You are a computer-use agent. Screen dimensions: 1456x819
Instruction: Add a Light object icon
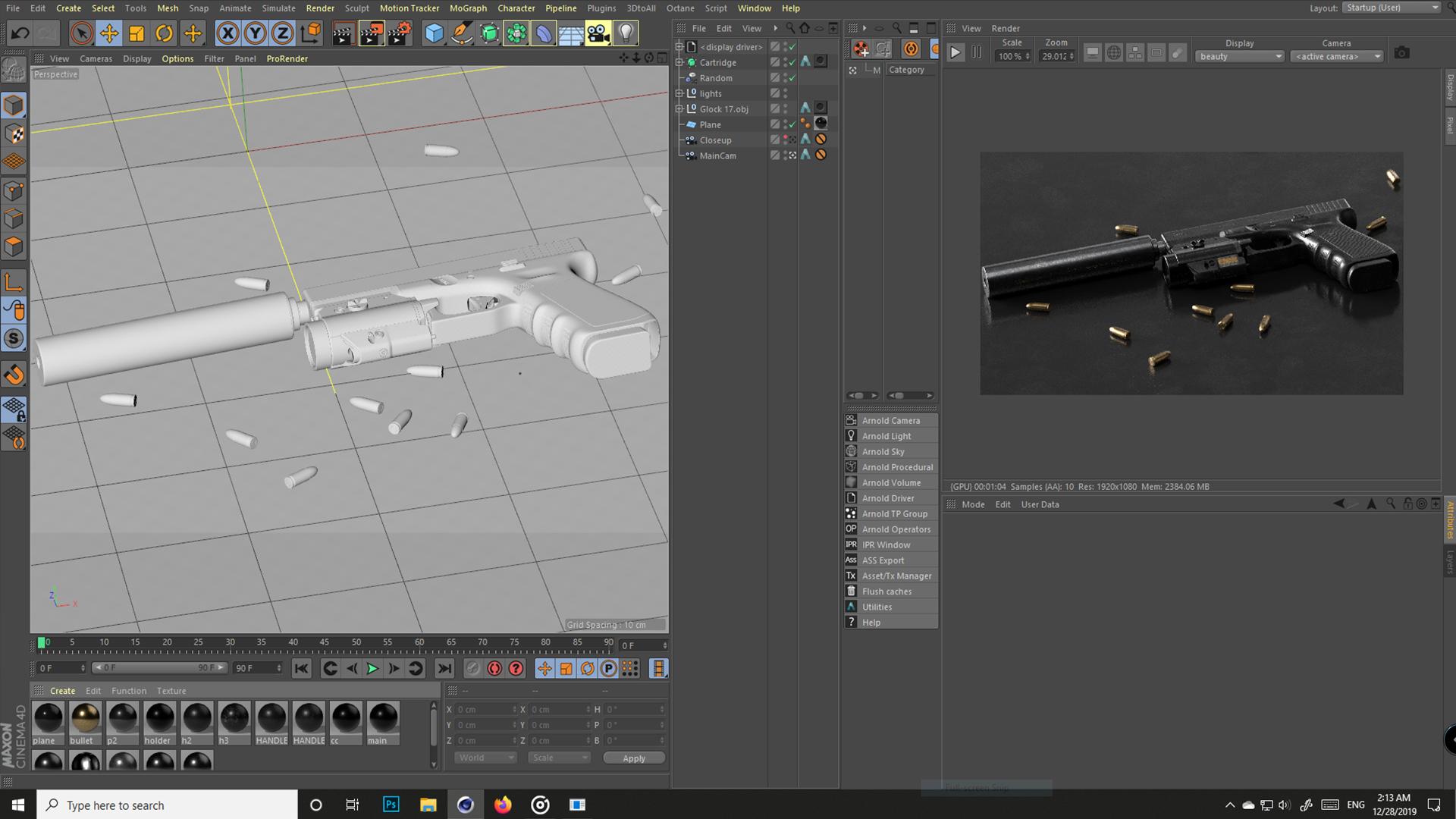click(626, 33)
